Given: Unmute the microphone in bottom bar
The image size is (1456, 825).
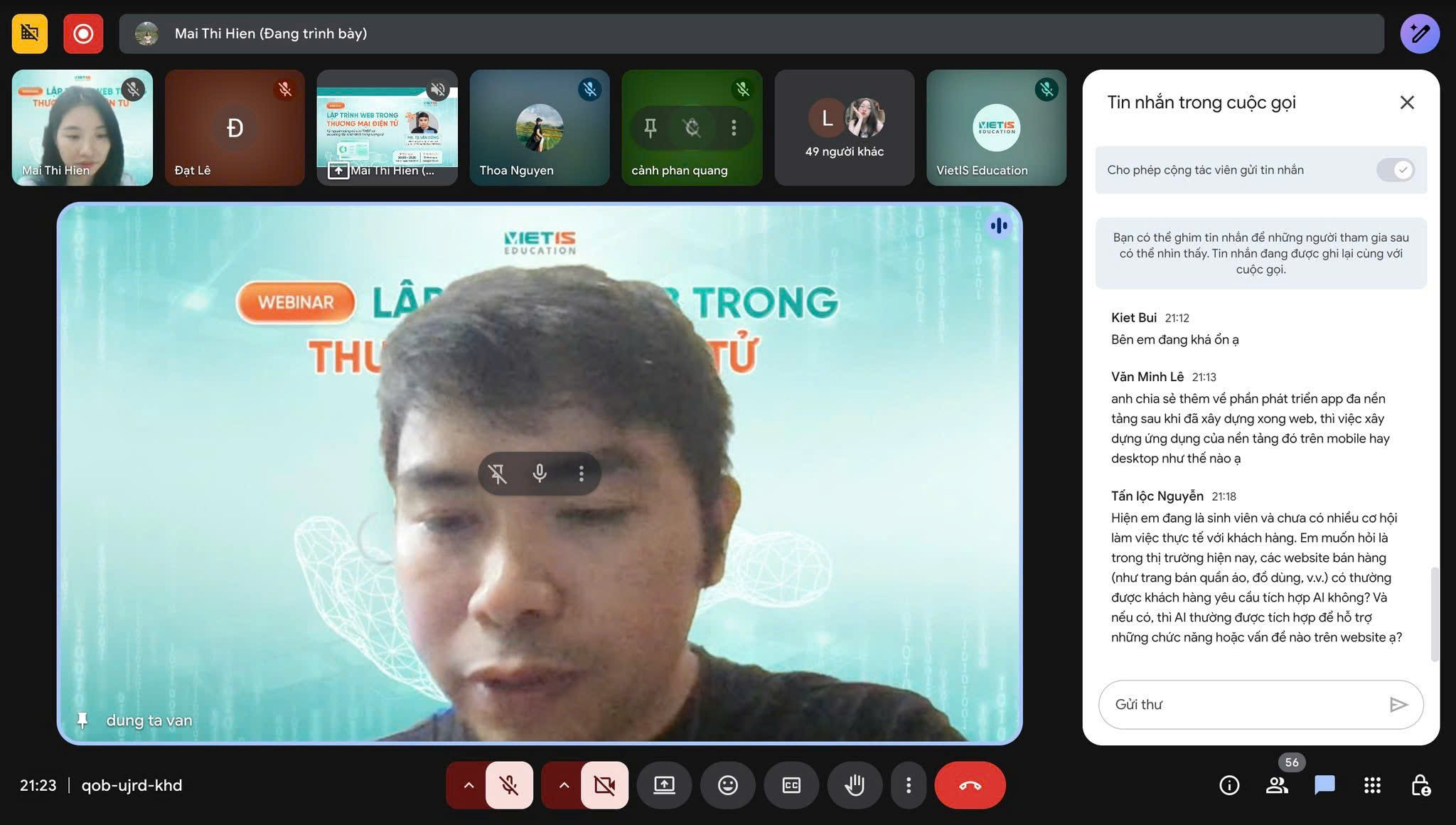Looking at the screenshot, I should click(x=509, y=785).
